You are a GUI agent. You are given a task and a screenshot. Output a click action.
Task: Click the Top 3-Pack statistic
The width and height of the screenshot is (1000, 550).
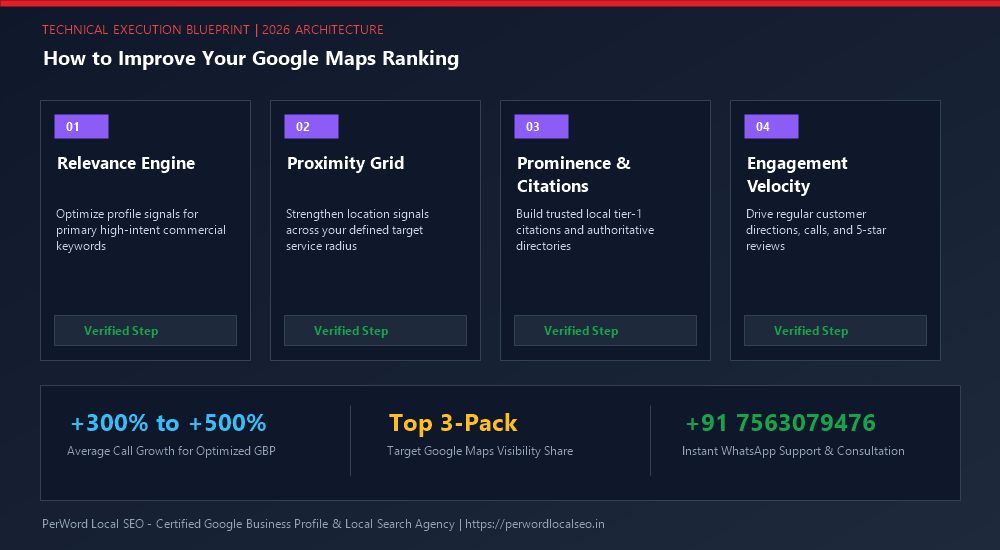pos(453,423)
